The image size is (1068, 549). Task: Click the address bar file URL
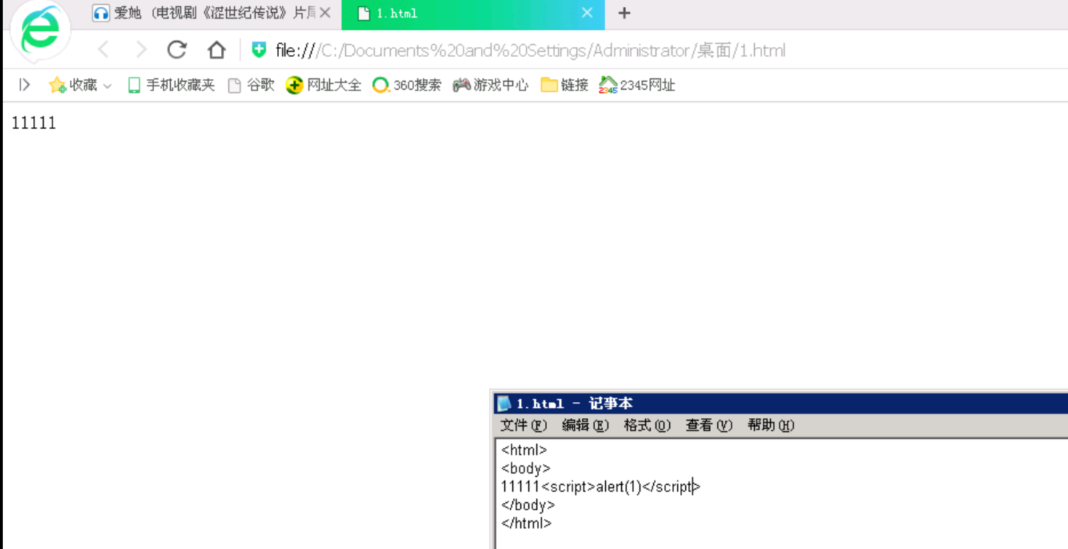coord(531,50)
